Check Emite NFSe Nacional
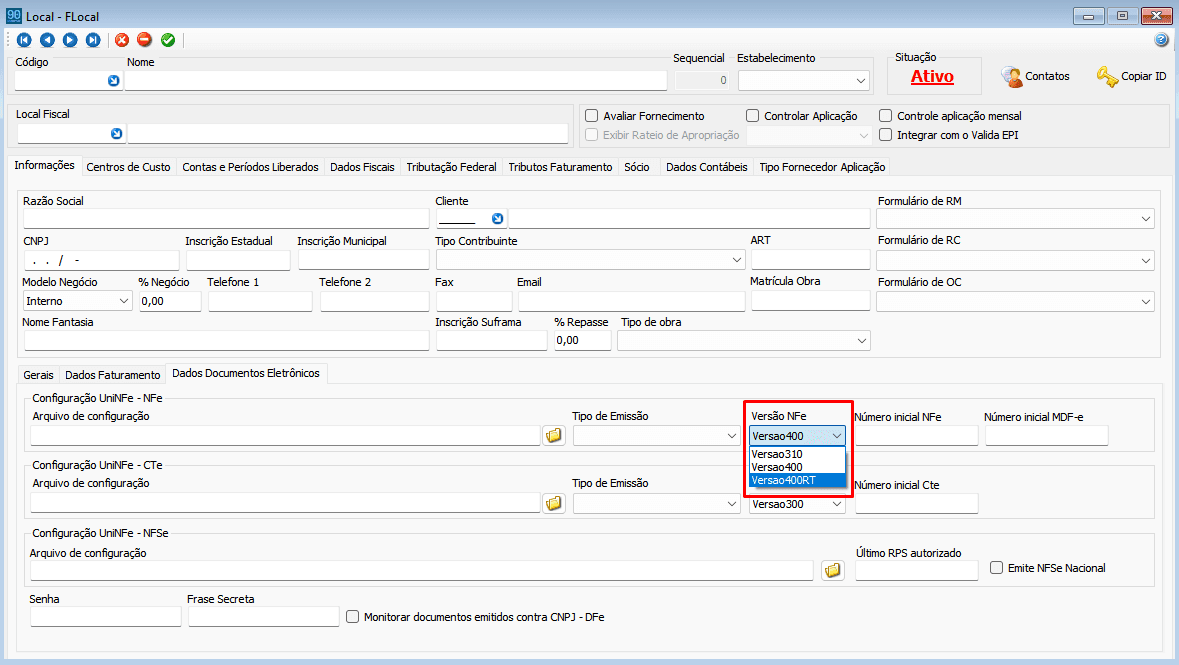The height and width of the screenshot is (665, 1179). coord(996,568)
